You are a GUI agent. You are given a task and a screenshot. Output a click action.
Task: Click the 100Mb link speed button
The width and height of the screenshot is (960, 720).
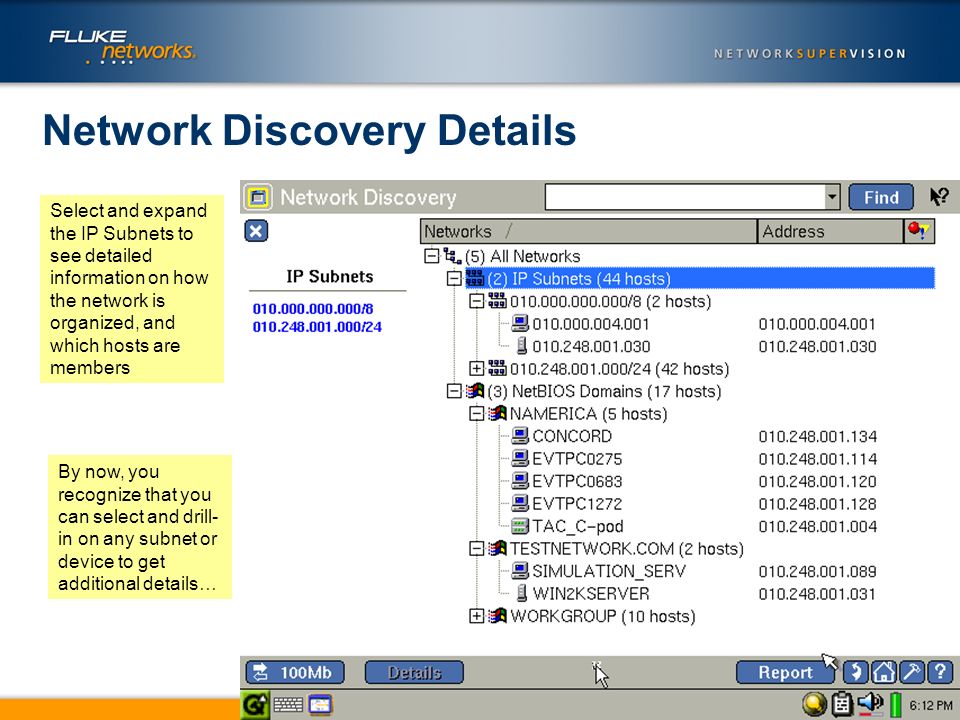(x=295, y=672)
